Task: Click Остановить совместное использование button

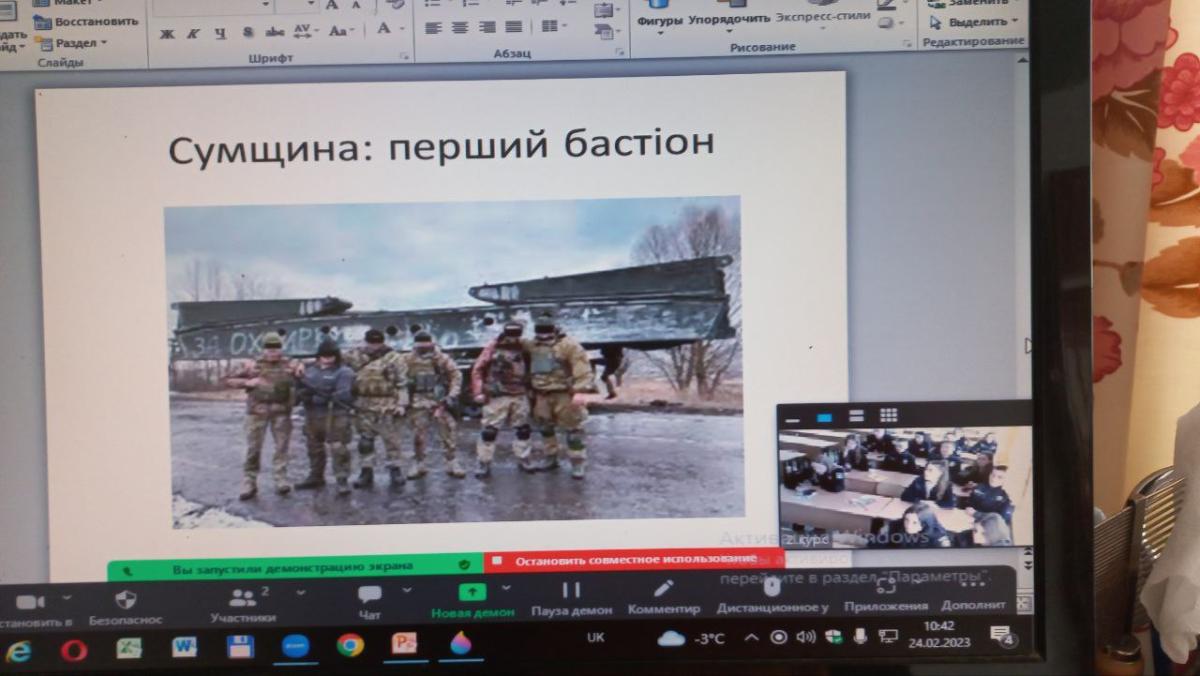Action: click(x=634, y=559)
